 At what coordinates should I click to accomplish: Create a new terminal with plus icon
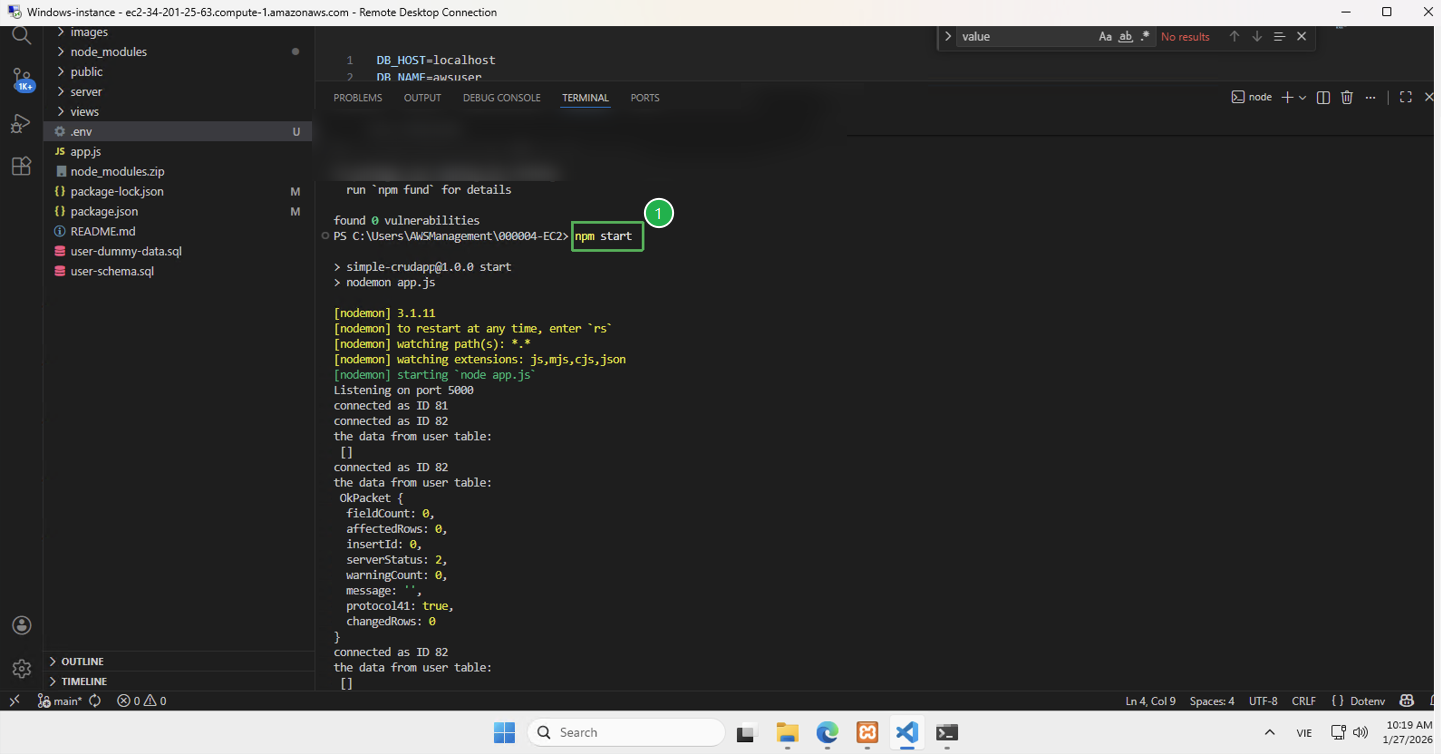[1286, 97]
